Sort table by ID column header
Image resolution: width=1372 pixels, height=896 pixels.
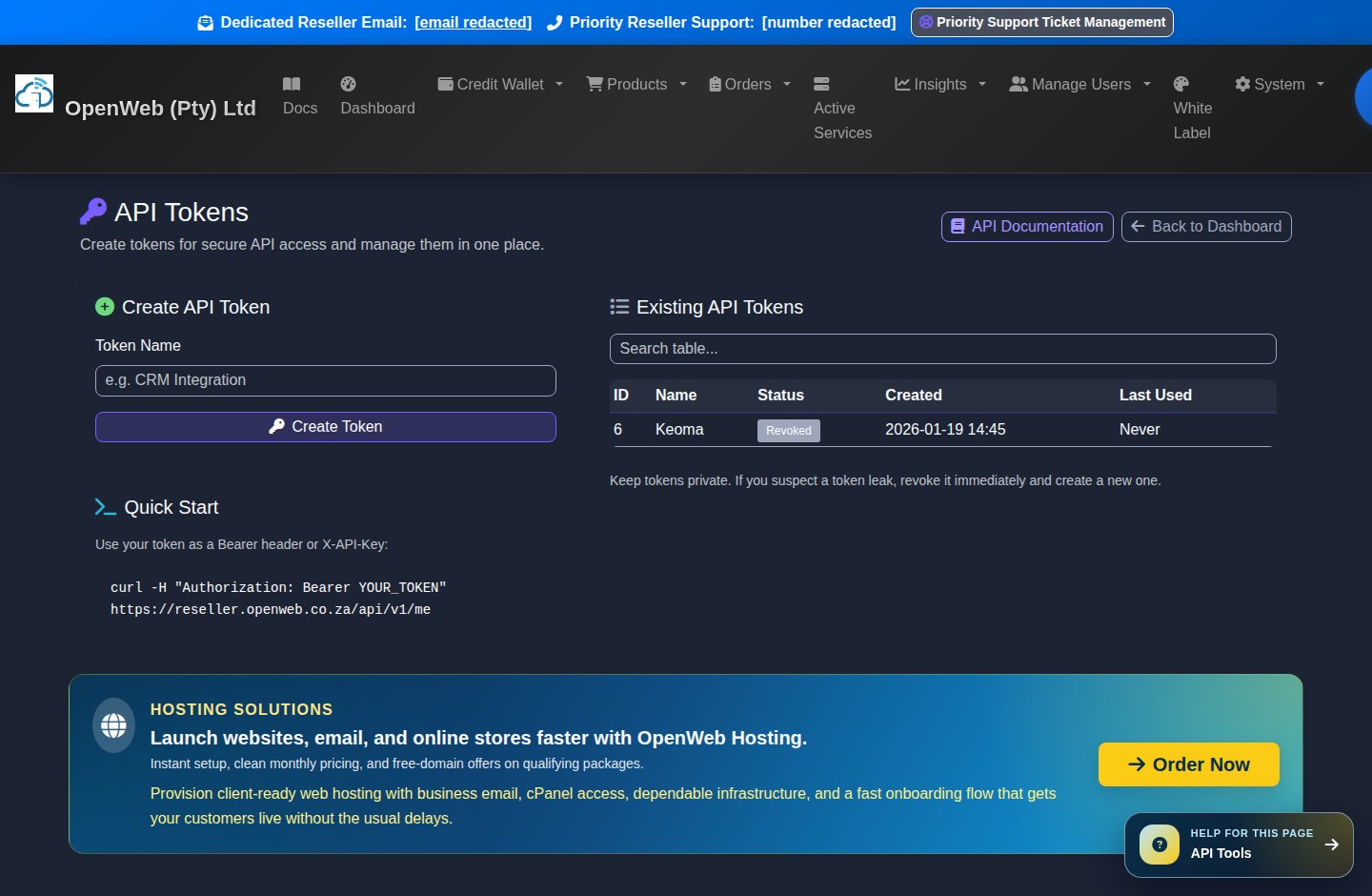pyautogui.click(x=621, y=396)
